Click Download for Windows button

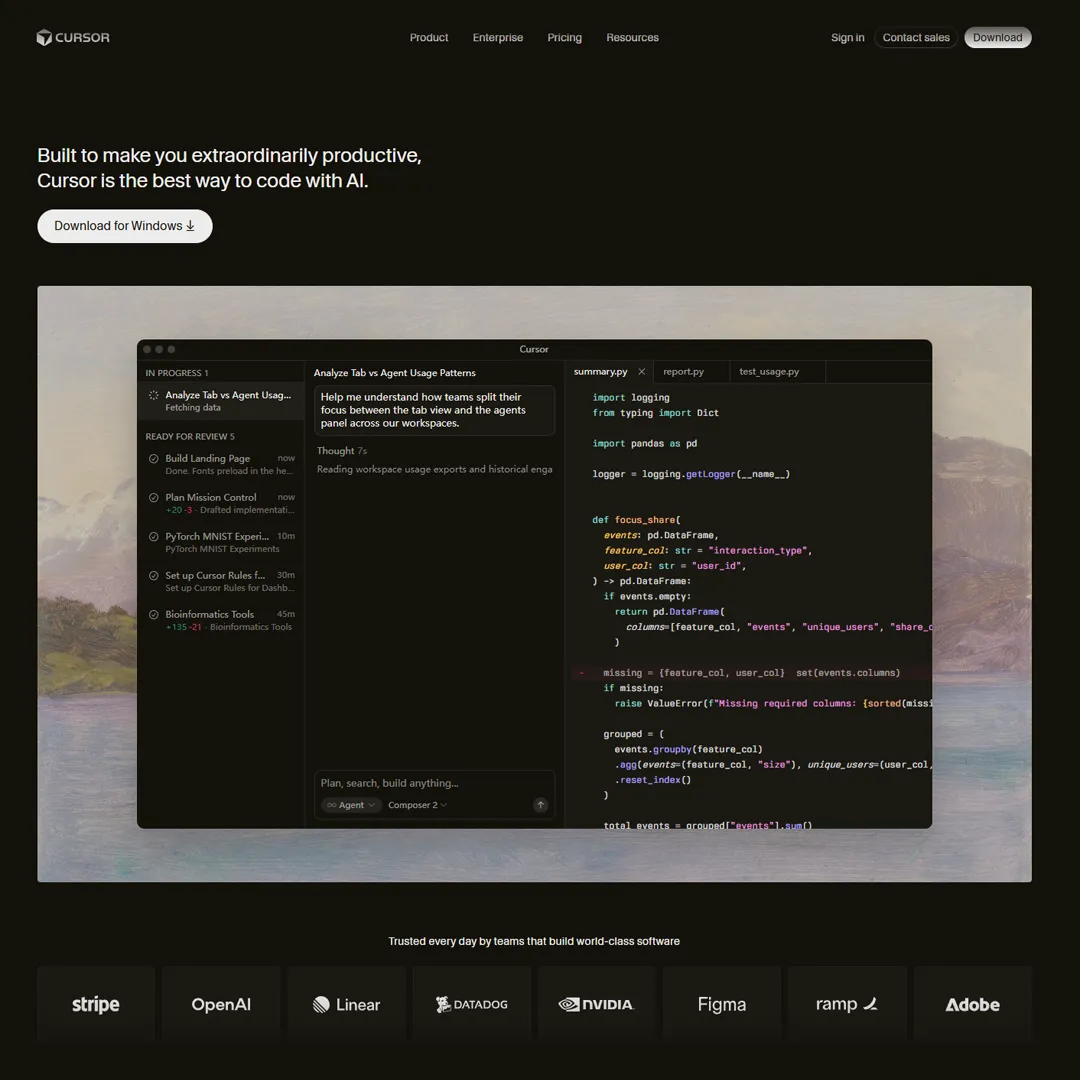coord(125,226)
